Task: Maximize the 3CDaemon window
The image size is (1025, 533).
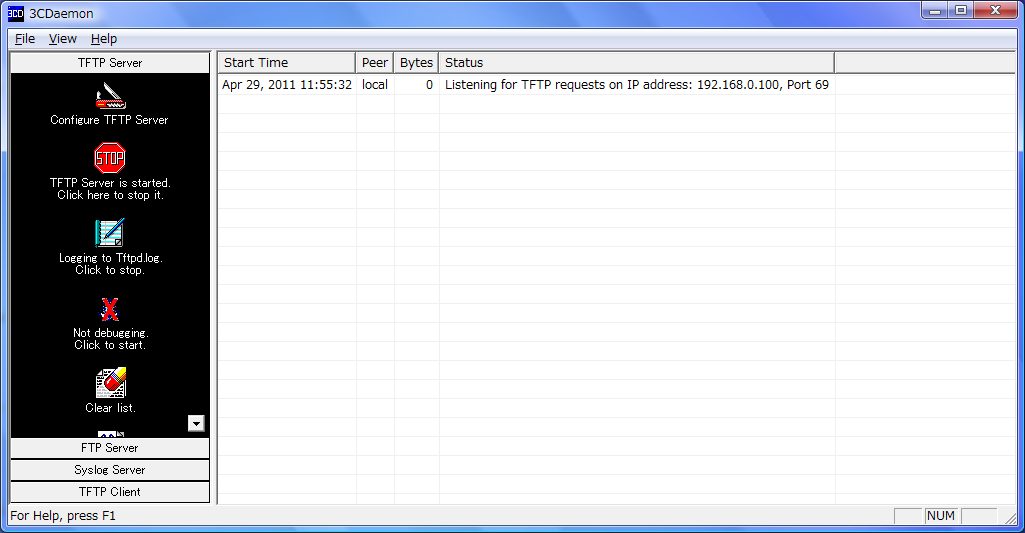Action: click(x=961, y=10)
